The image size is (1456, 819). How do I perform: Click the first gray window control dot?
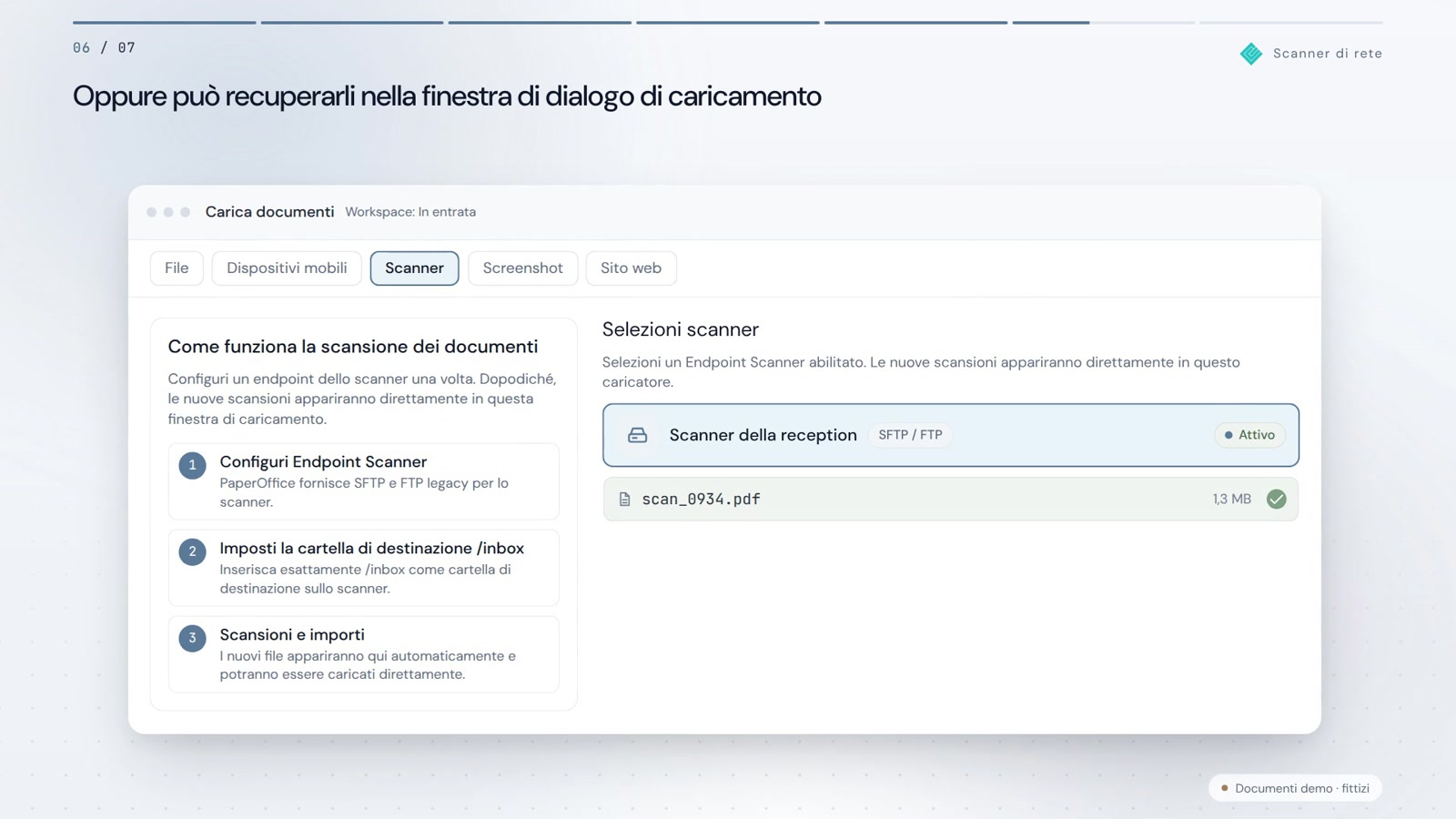(x=151, y=212)
